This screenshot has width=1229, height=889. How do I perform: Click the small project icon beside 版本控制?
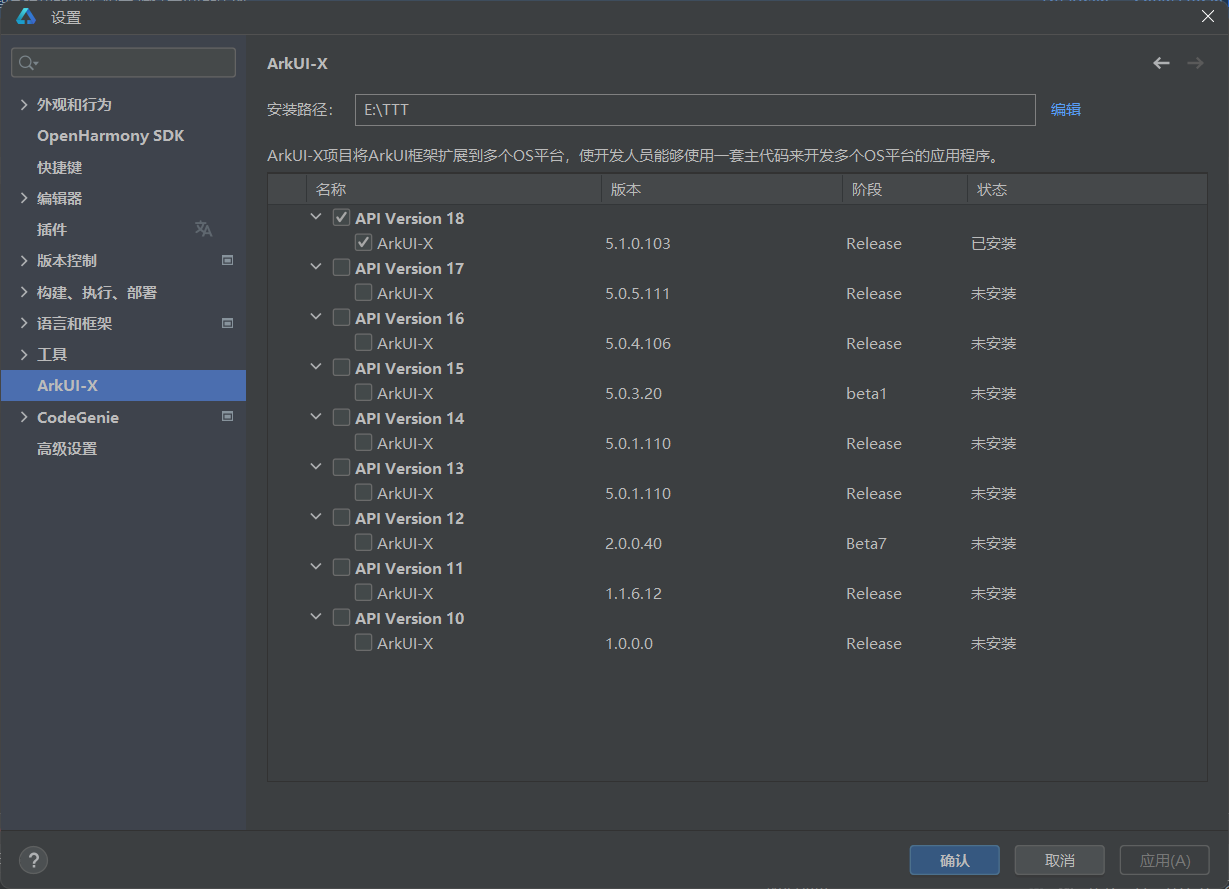click(x=227, y=260)
